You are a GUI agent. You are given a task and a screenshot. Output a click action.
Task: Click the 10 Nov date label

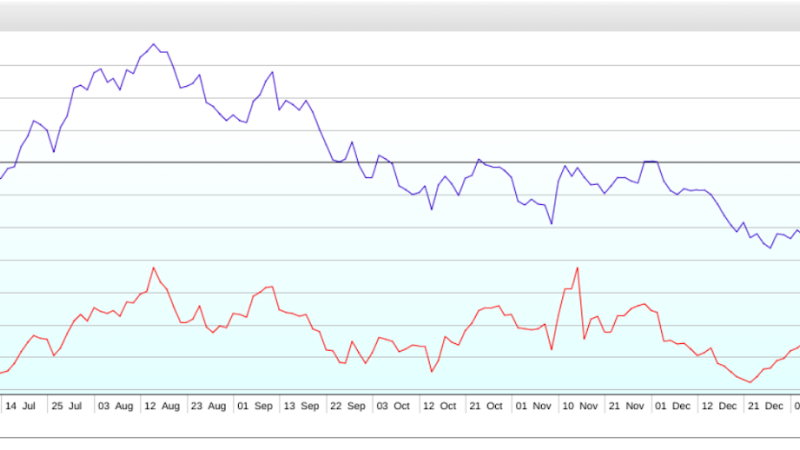point(579,407)
